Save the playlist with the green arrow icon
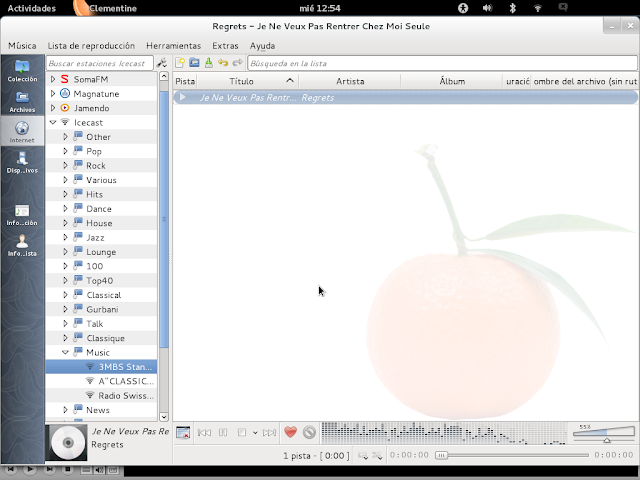The width and height of the screenshot is (640, 480). 209,63
